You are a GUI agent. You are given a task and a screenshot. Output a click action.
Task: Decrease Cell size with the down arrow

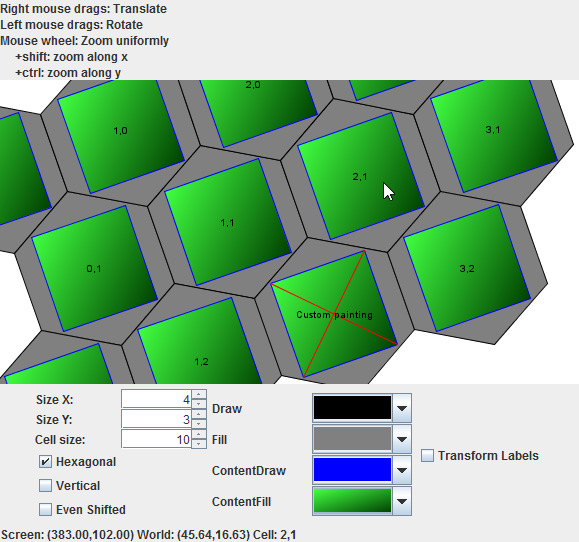click(199, 443)
